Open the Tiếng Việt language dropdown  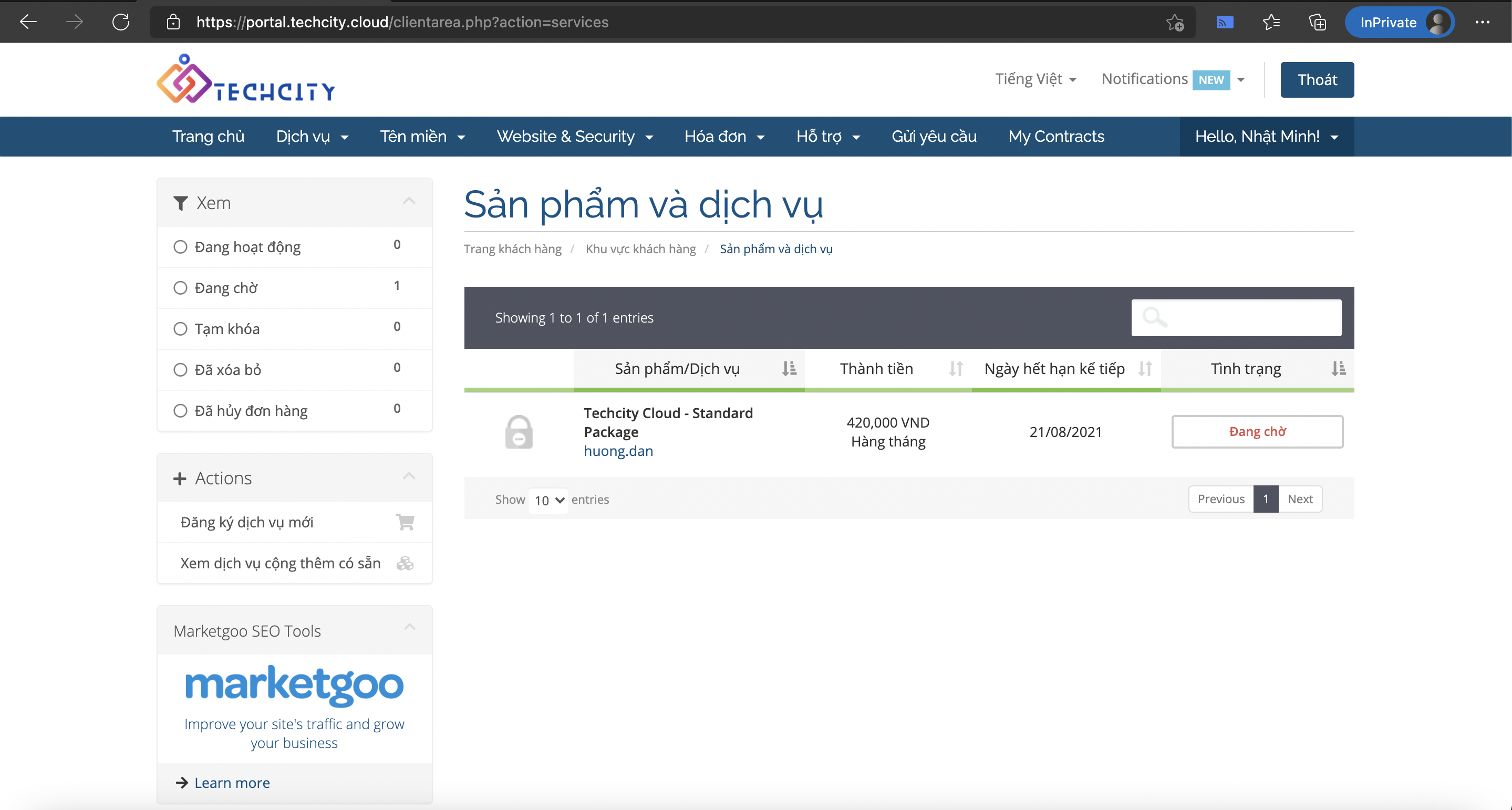coord(1035,79)
